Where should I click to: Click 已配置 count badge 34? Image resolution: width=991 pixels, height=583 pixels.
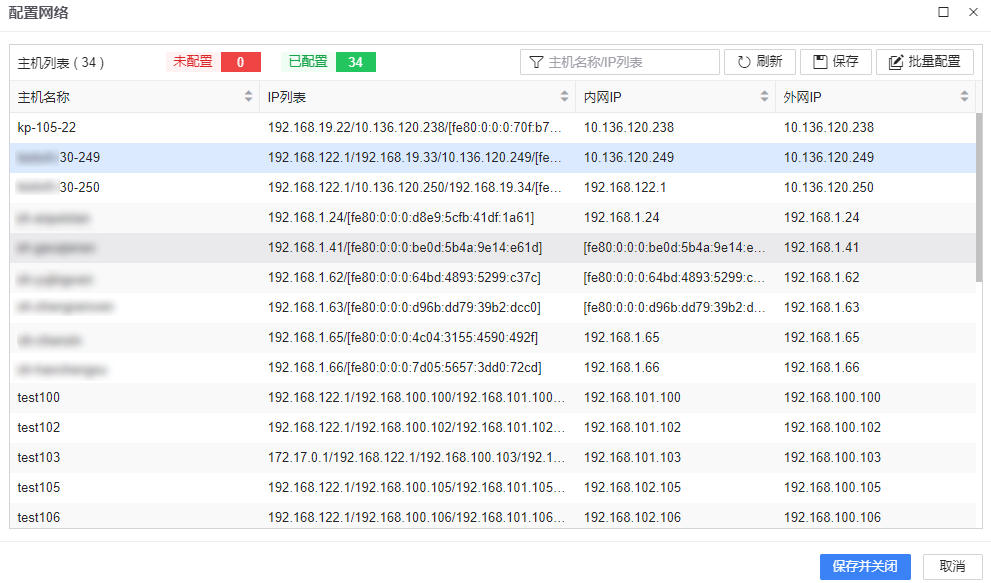click(355, 62)
